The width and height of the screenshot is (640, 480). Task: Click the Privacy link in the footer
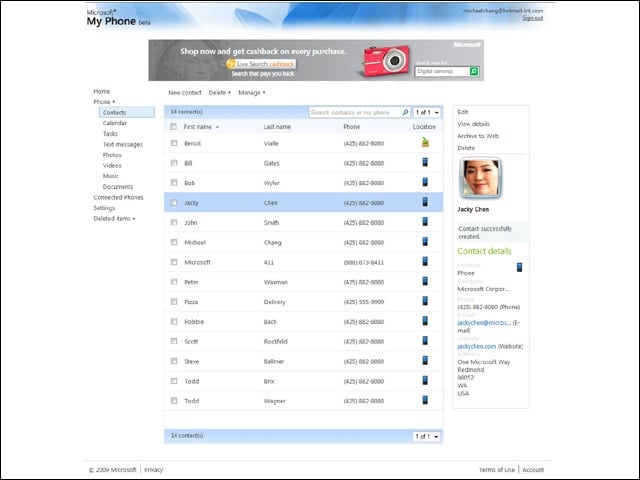[153, 470]
